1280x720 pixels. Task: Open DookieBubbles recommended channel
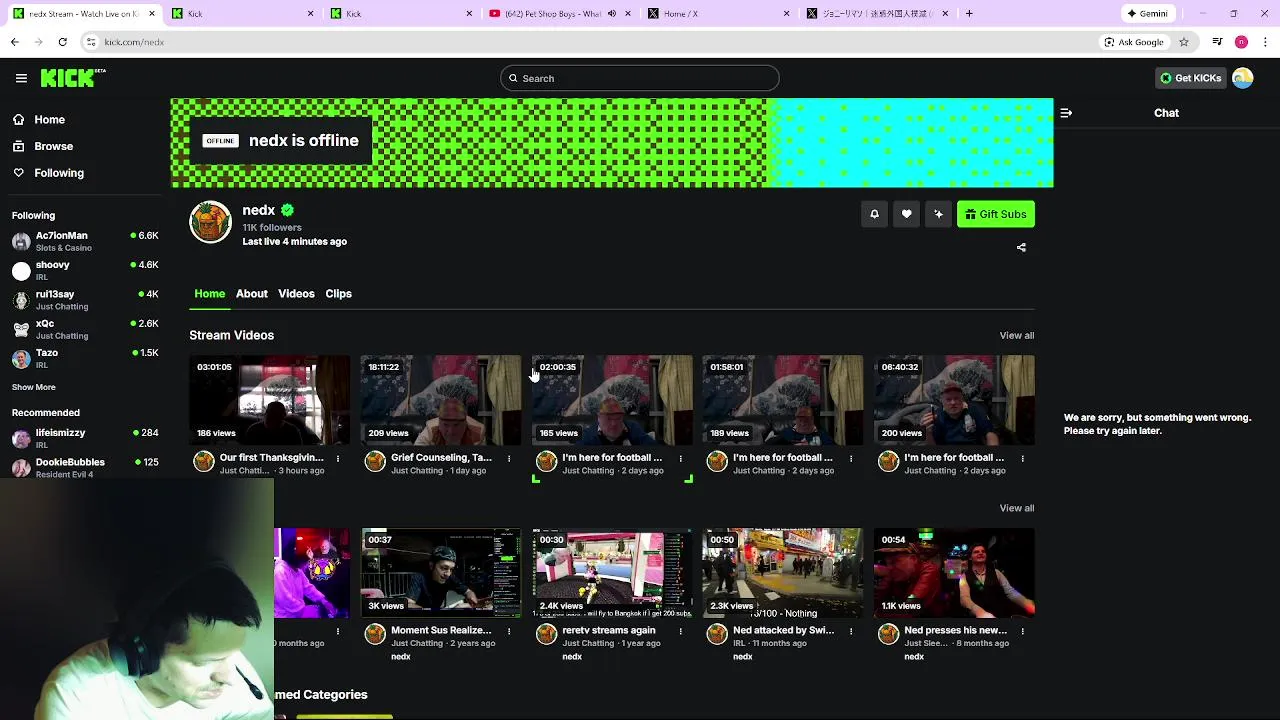tap(85, 467)
